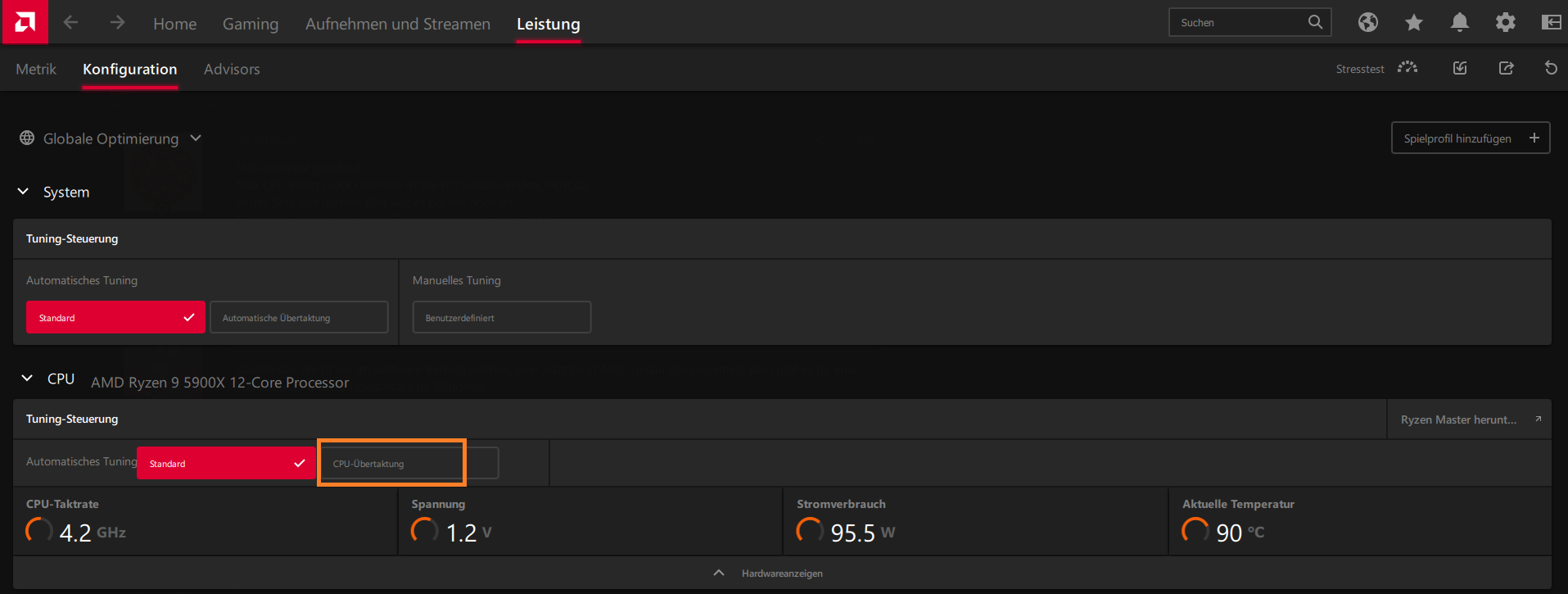Click the Aktuelle Temperatur gauge ring

1195,530
